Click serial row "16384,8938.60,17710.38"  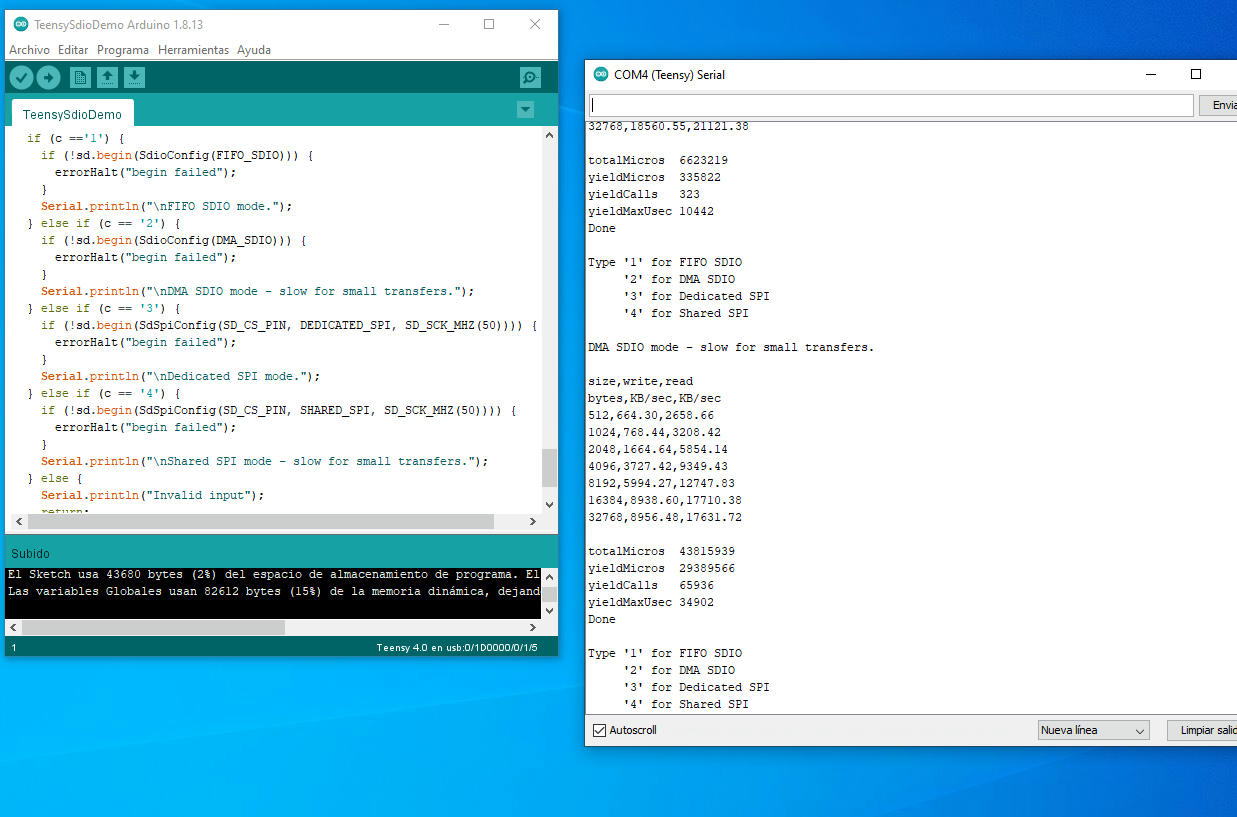(665, 500)
